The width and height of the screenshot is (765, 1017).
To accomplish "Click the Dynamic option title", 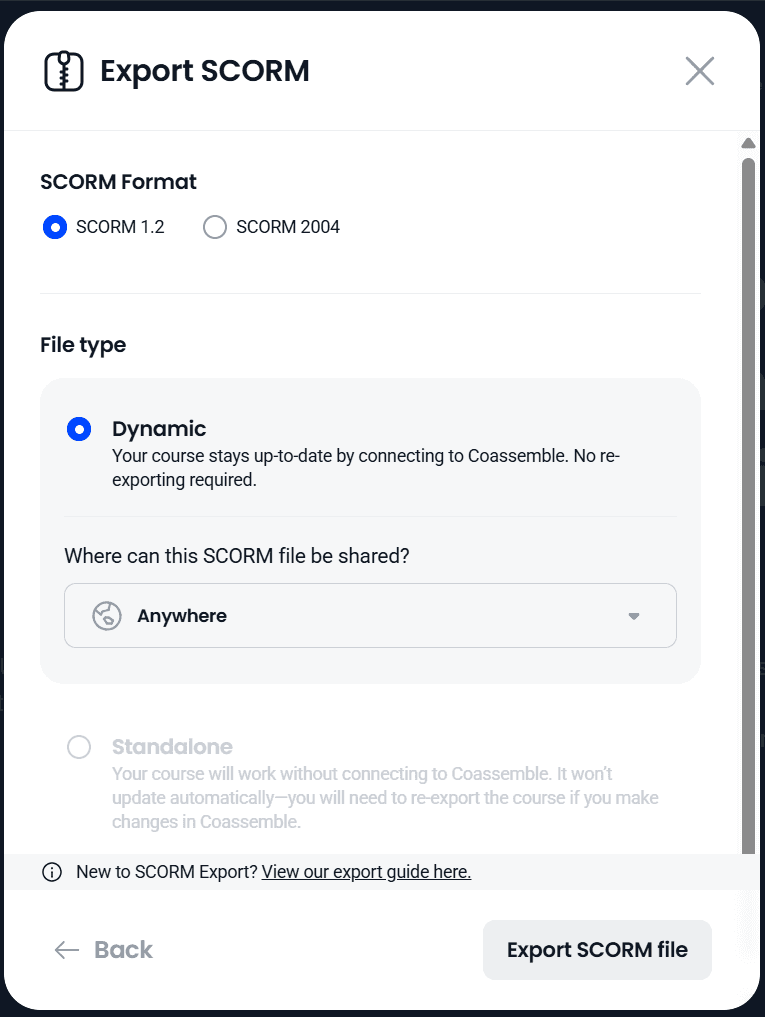I will click(x=159, y=429).
